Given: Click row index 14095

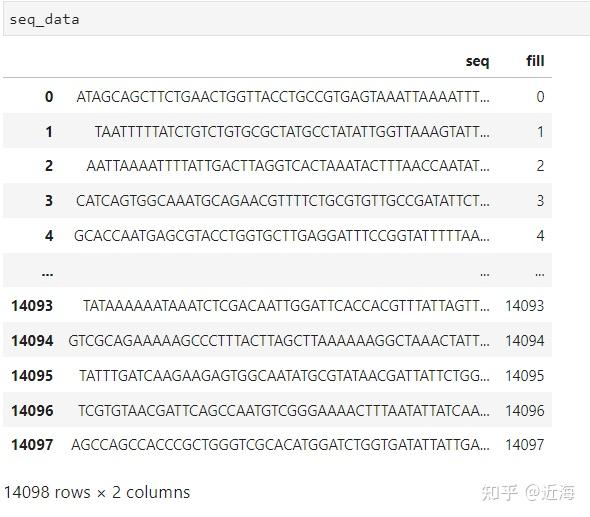Looking at the screenshot, I should pos(32,376).
